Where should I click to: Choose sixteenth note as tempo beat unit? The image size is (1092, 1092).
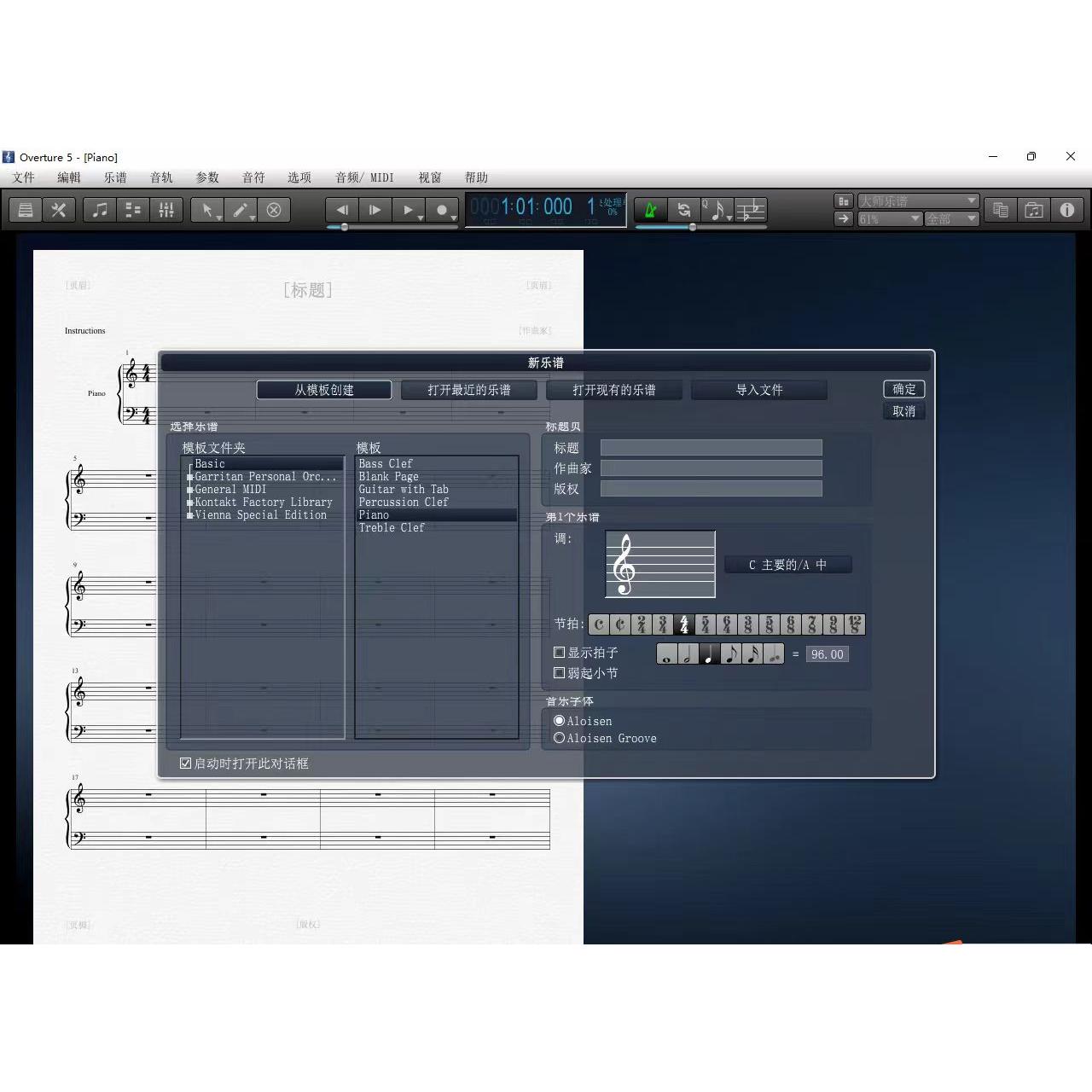point(752,654)
